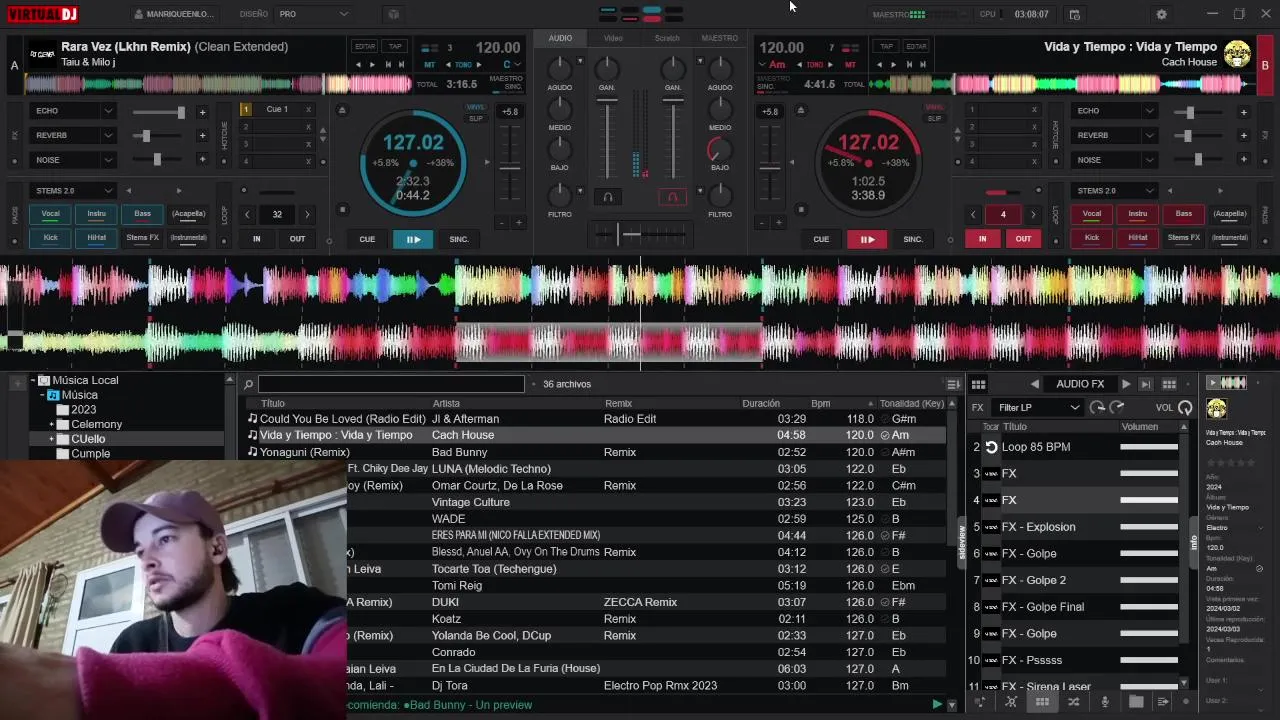Adjust Loop 85 BPM volume slider
Image resolution: width=1280 pixels, height=720 pixels.
[x=1149, y=447]
